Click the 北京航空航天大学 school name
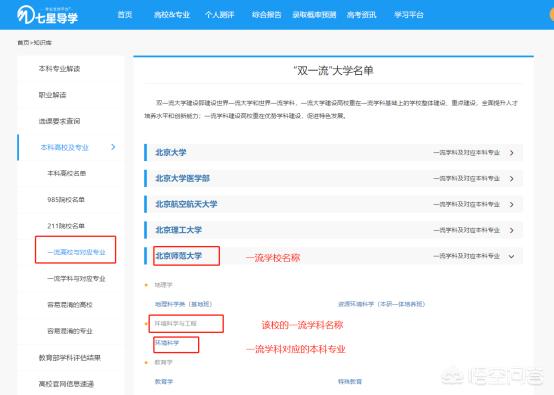554x395 pixels. [x=186, y=204]
